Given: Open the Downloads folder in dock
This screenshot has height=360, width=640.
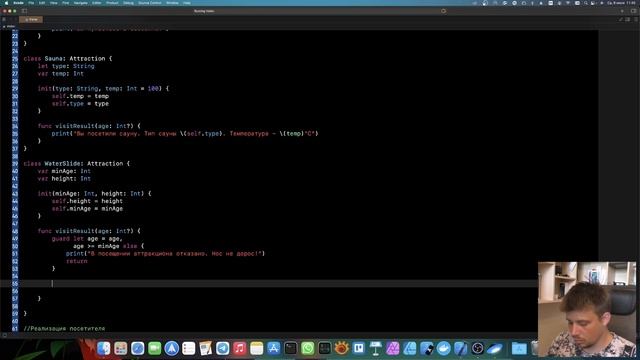Looking at the screenshot, I should [519, 348].
